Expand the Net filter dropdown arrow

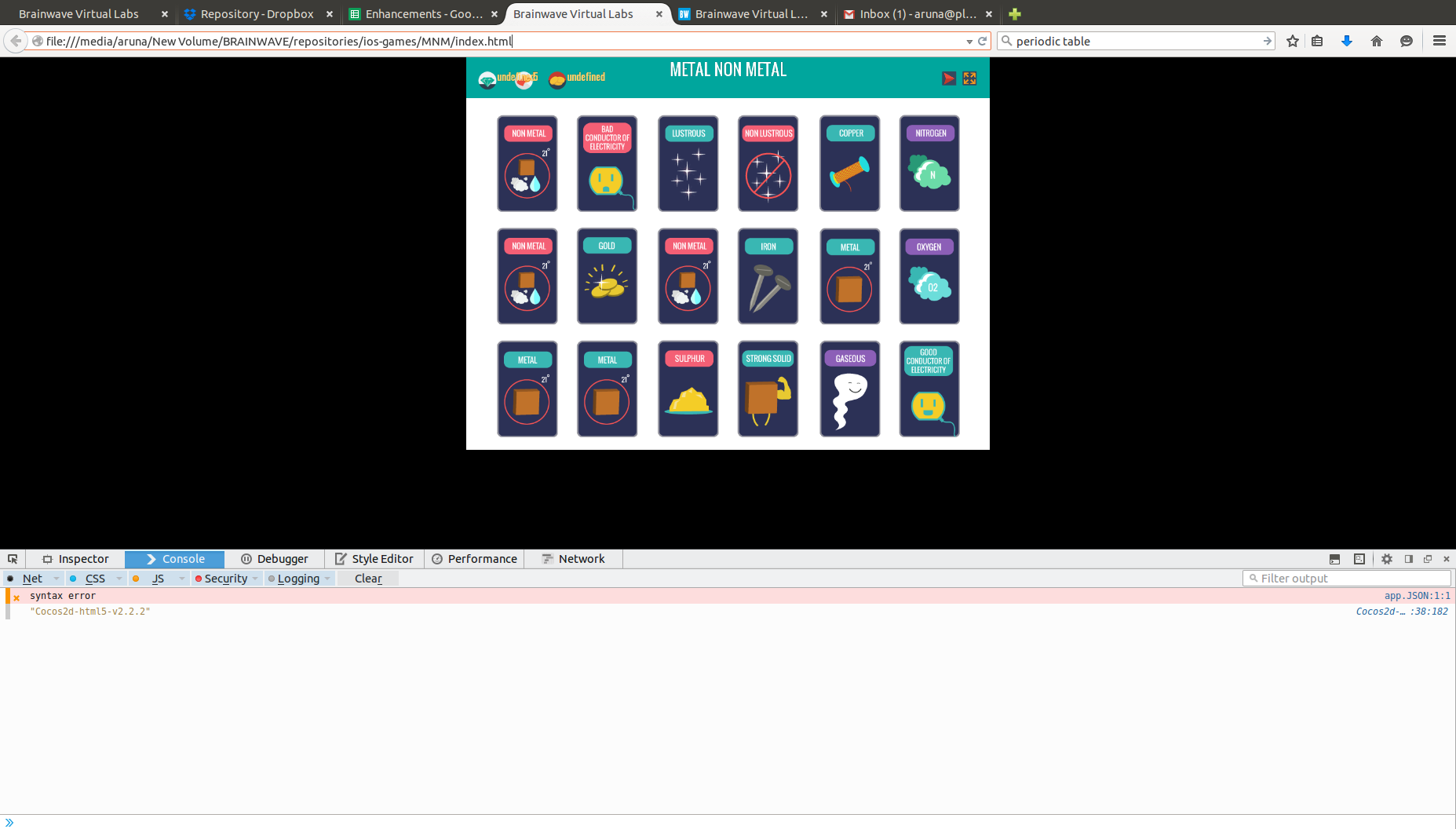(57, 579)
